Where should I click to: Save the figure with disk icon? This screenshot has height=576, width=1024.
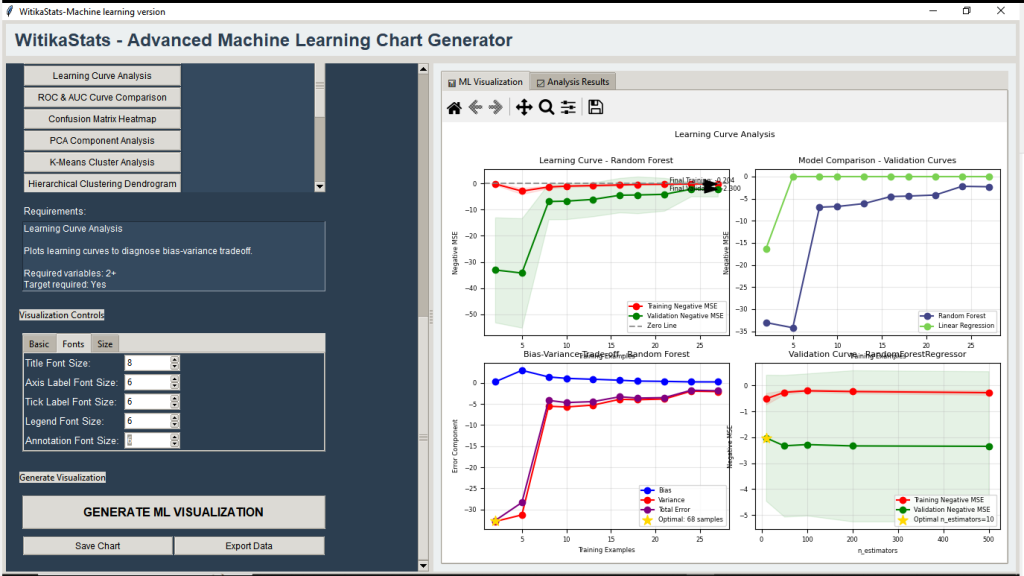[596, 107]
